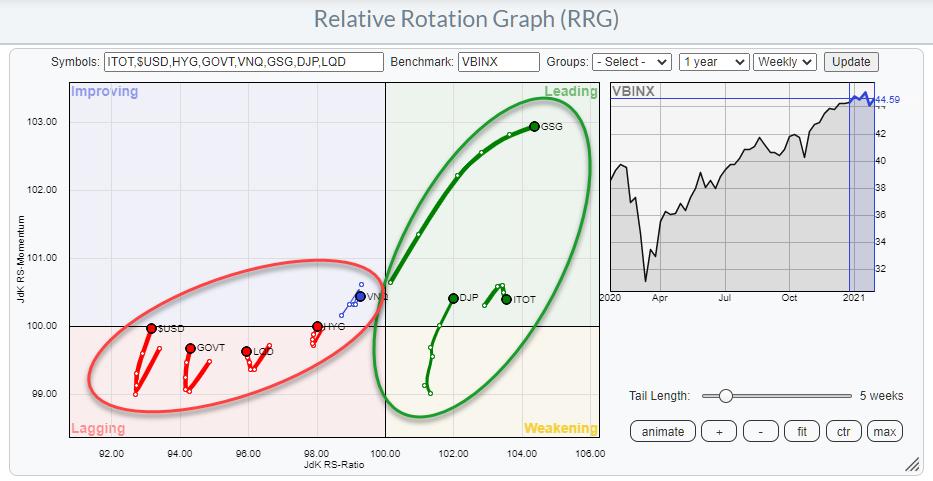
Task: Zoom out with the - button
Action: 760,431
